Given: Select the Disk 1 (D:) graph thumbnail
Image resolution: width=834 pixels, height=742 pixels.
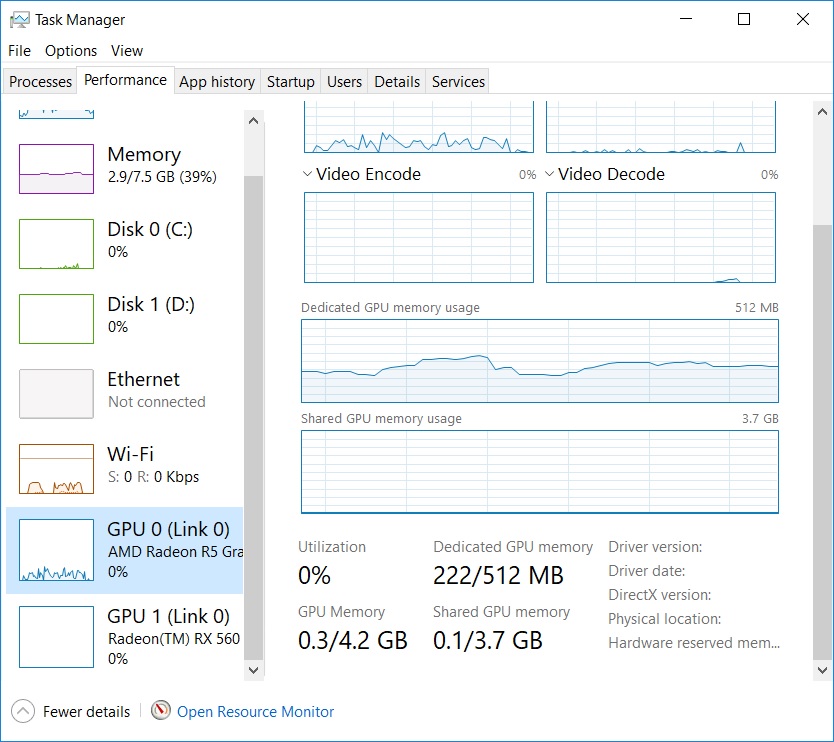Looking at the screenshot, I should pyautogui.click(x=56, y=319).
